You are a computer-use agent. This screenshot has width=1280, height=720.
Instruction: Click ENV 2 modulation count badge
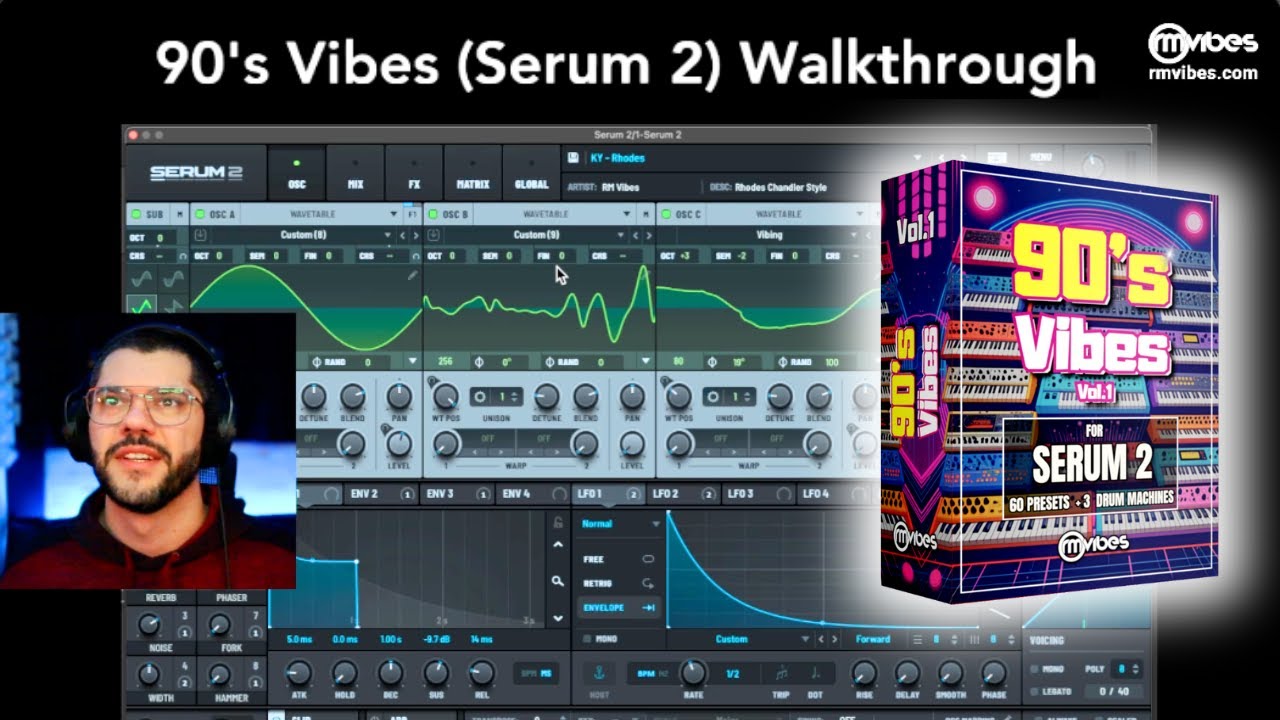pyautogui.click(x=407, y=494)
